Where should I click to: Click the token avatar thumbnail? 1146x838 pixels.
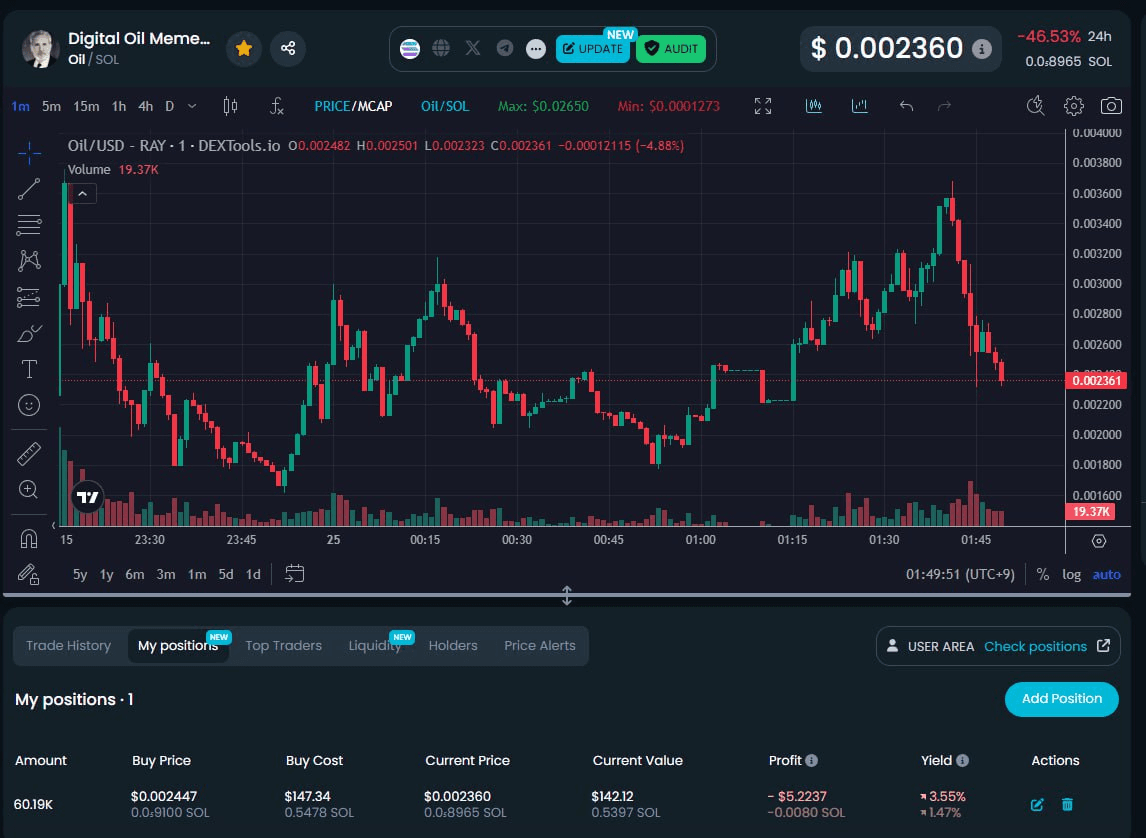coord(39,49)
